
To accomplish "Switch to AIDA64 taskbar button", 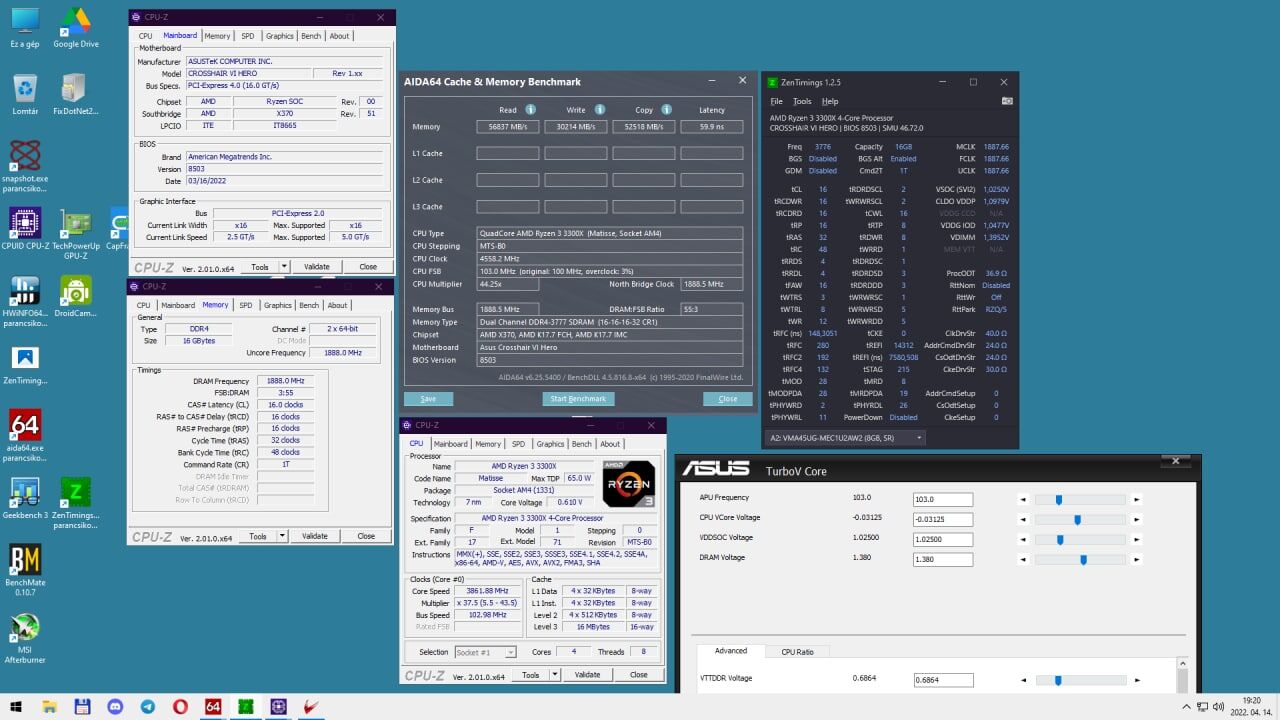I will 213,706.
